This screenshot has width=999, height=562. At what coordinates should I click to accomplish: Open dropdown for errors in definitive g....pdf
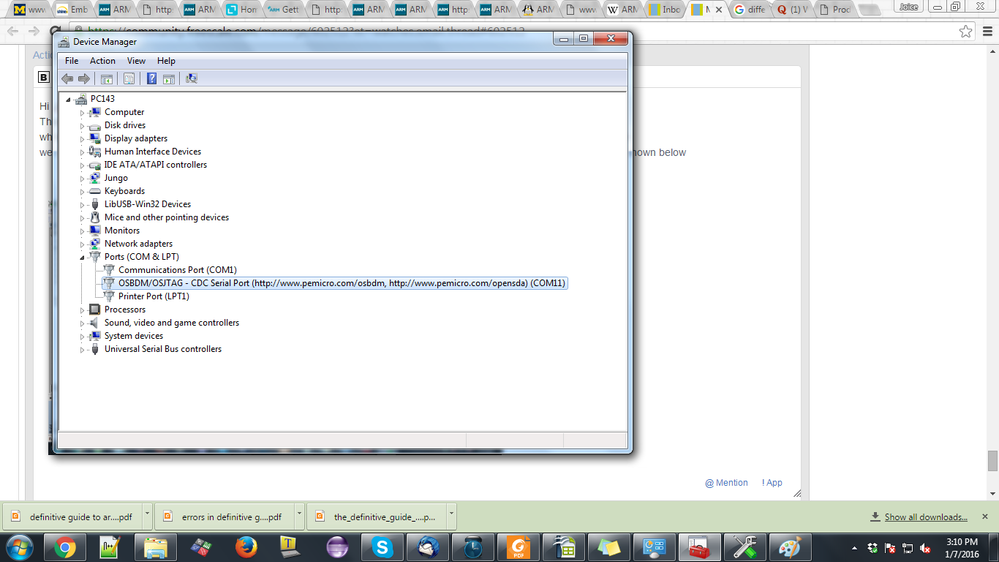tap(299, 514)
